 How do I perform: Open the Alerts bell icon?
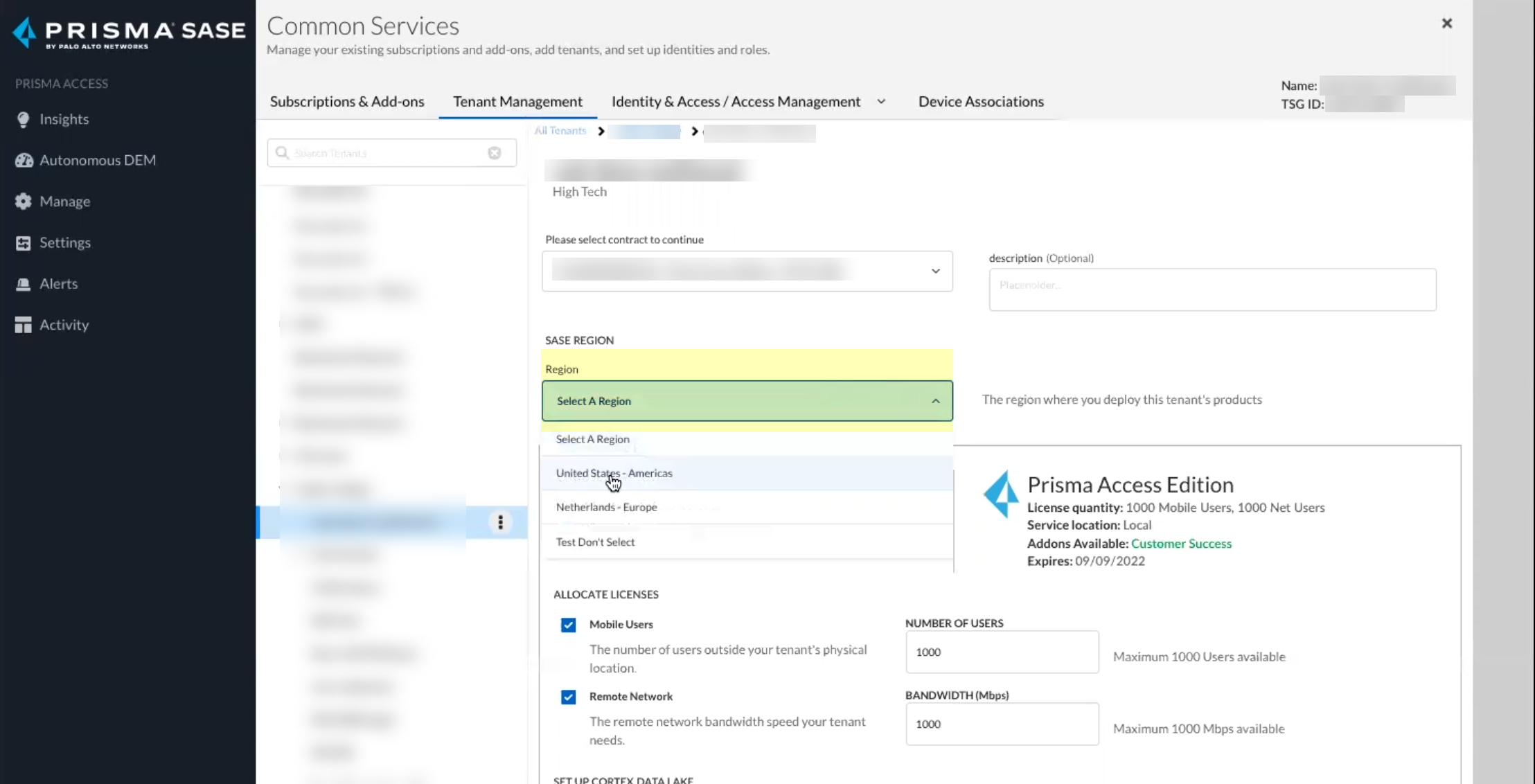point(24,284)
